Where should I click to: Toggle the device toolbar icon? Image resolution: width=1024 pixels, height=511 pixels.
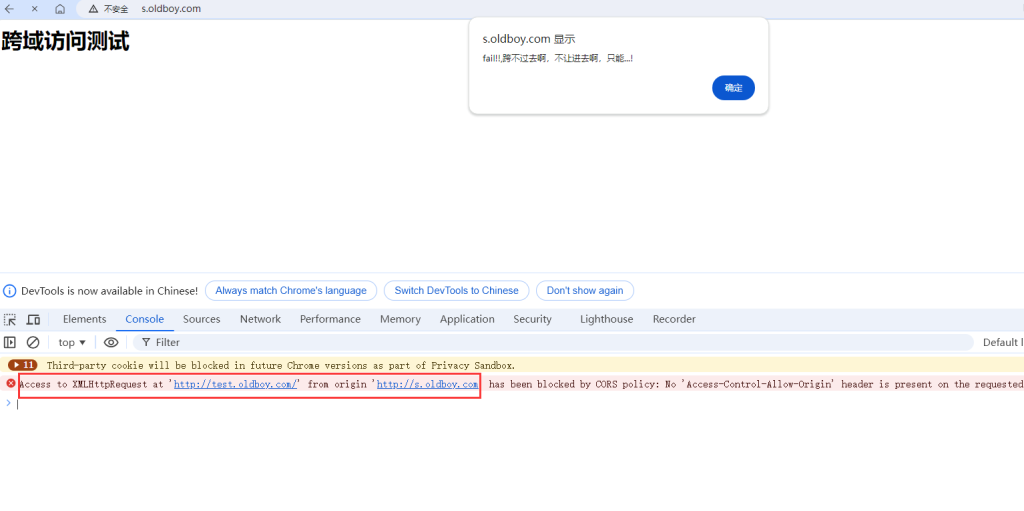point(33,320)
